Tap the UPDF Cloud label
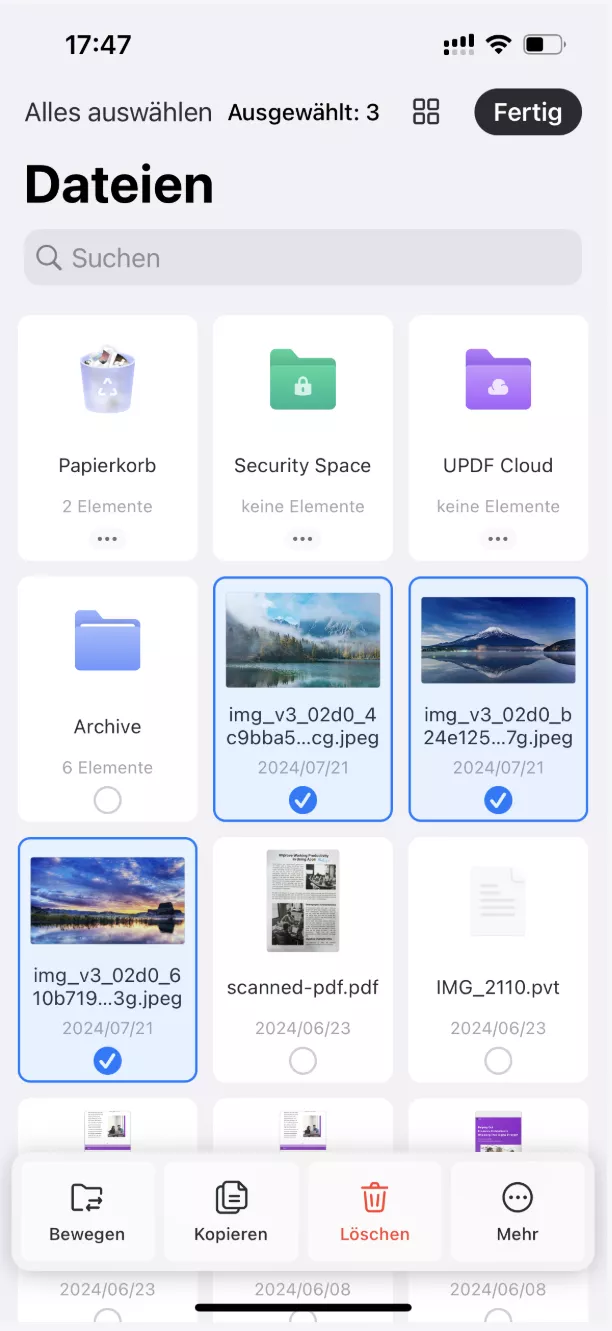 point(498,465)
